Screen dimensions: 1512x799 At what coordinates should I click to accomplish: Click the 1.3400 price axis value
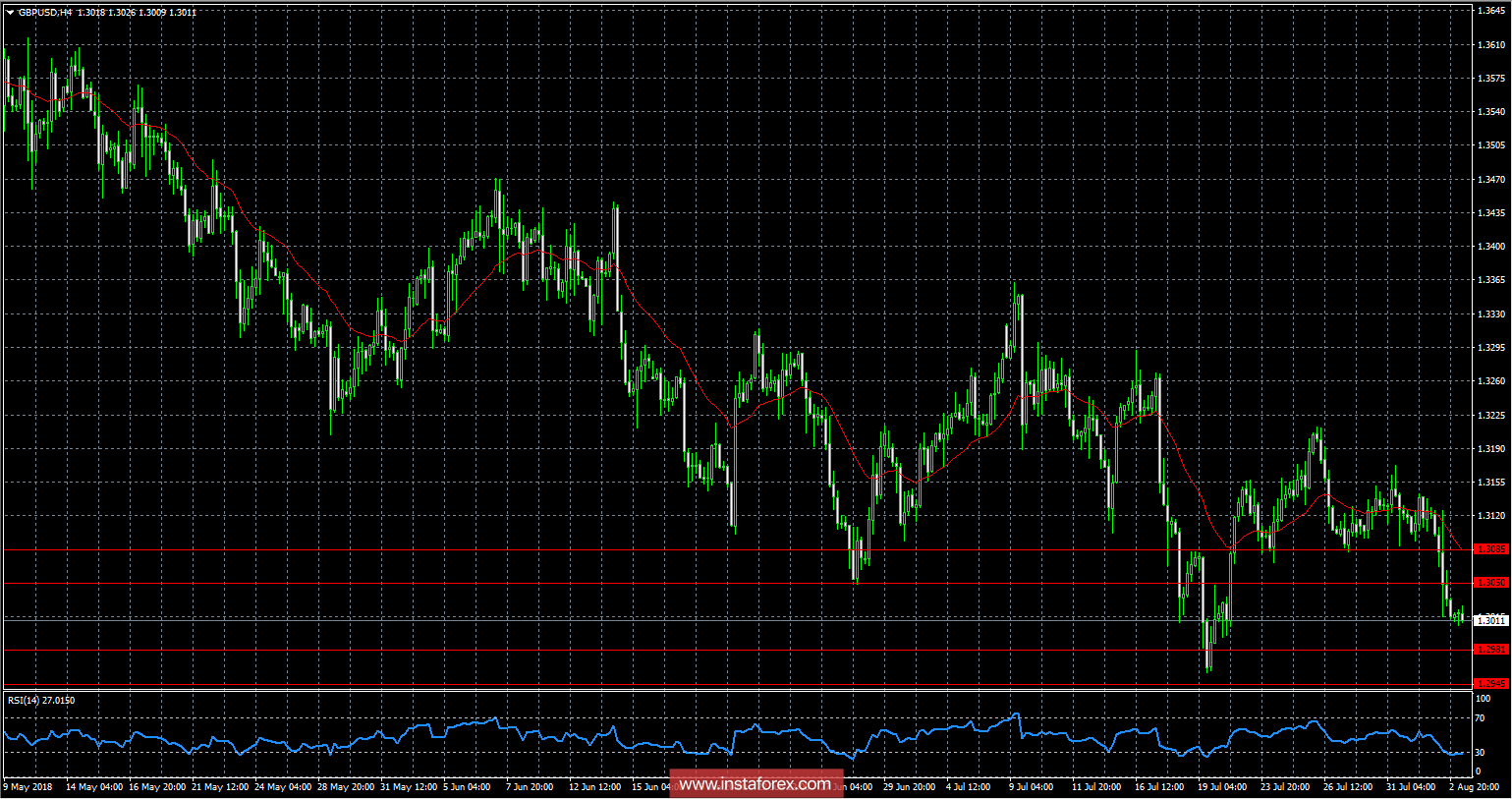[1491, 247]
